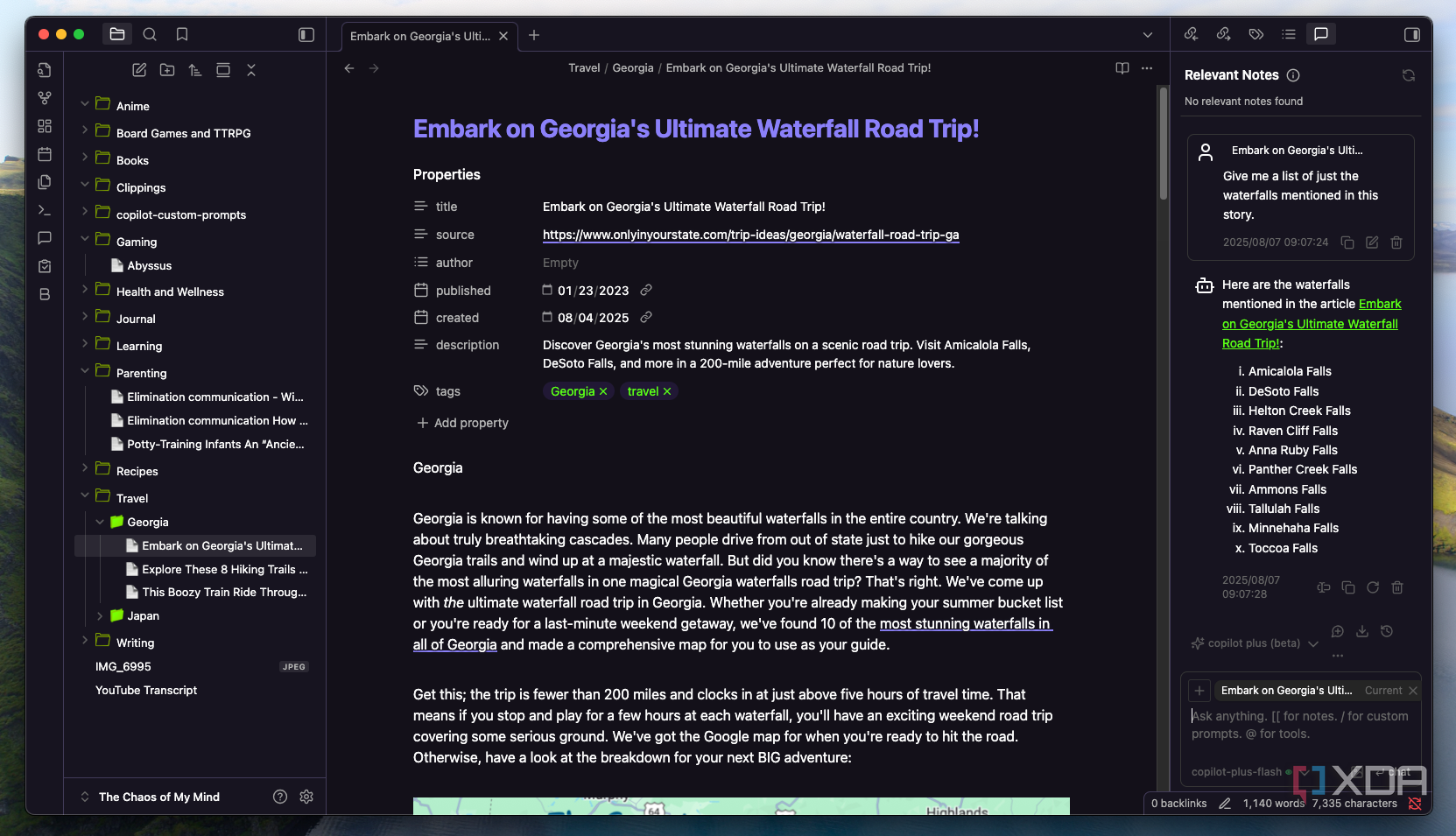Edit the user's chat message
Screen dimensions: 1456x836
coord(1372,242)
